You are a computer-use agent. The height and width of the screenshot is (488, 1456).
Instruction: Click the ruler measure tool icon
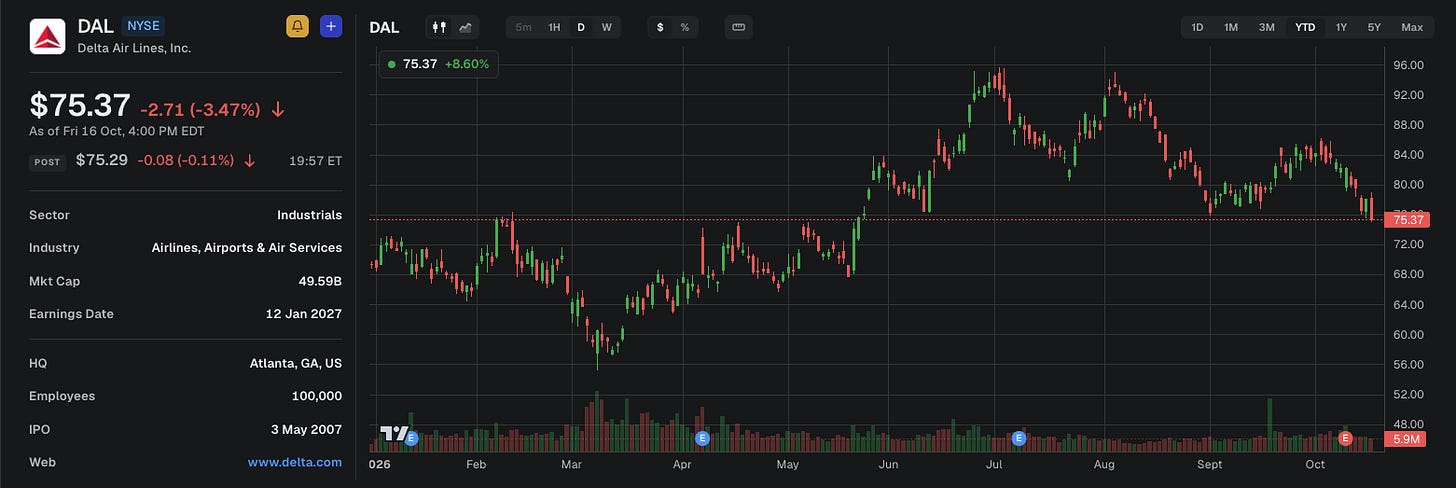739,27
